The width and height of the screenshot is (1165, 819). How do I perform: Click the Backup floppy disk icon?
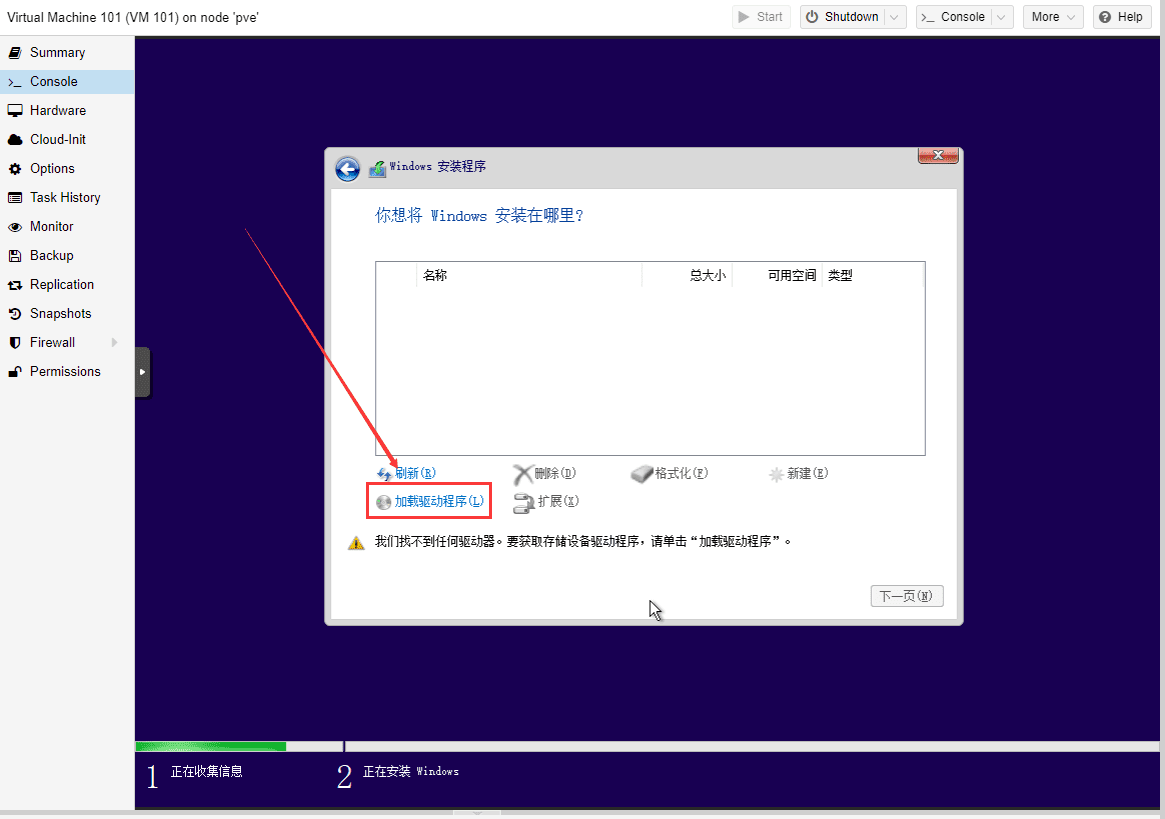point(15,256)
